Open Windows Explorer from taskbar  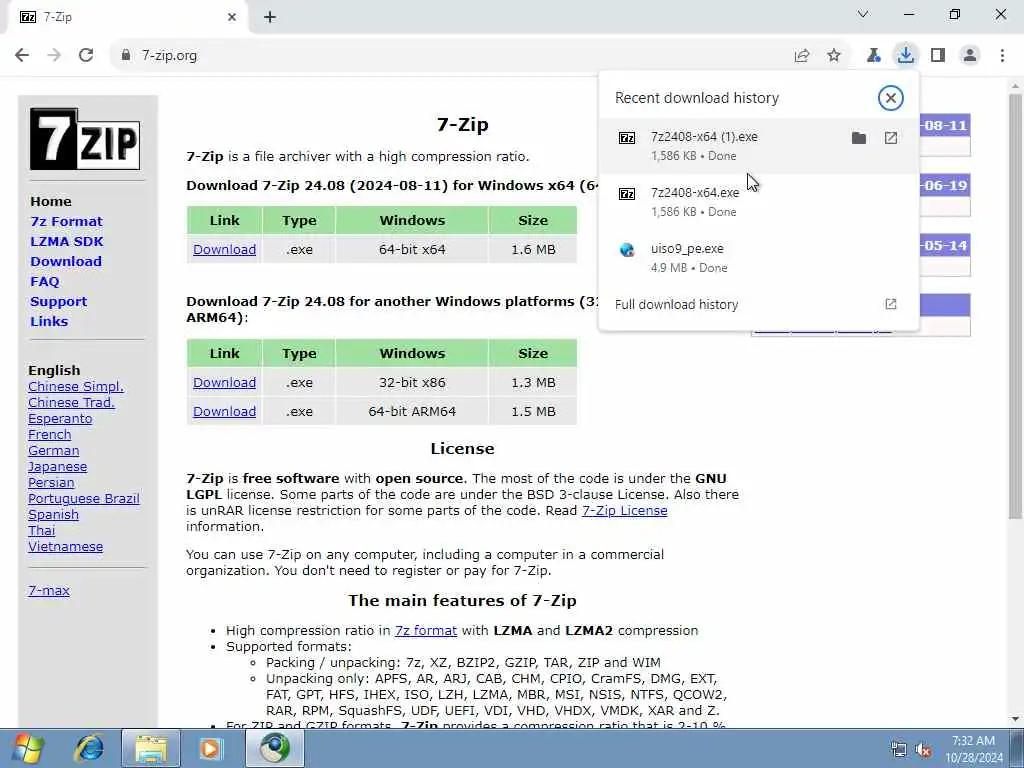coord(151,748)
